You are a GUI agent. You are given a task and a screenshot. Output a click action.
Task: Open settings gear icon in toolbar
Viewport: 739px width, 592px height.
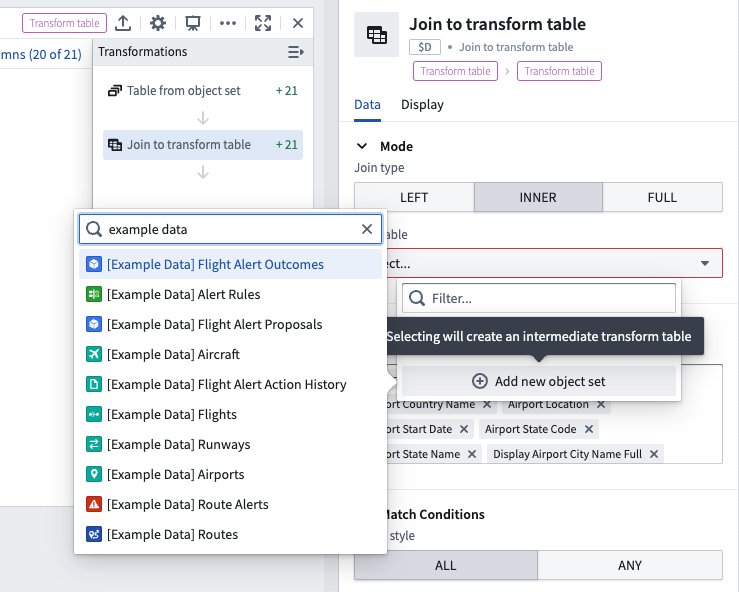point(158,23)
